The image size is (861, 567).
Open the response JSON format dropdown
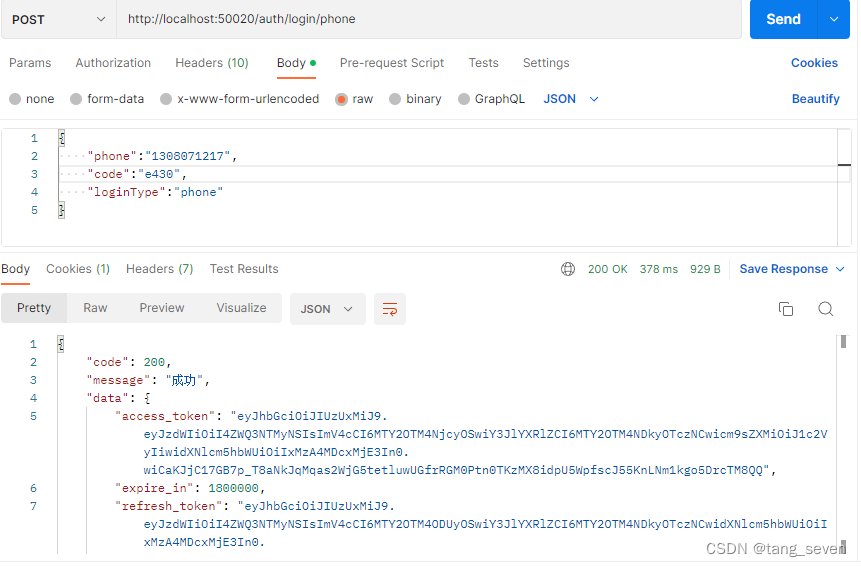(327, 309)
